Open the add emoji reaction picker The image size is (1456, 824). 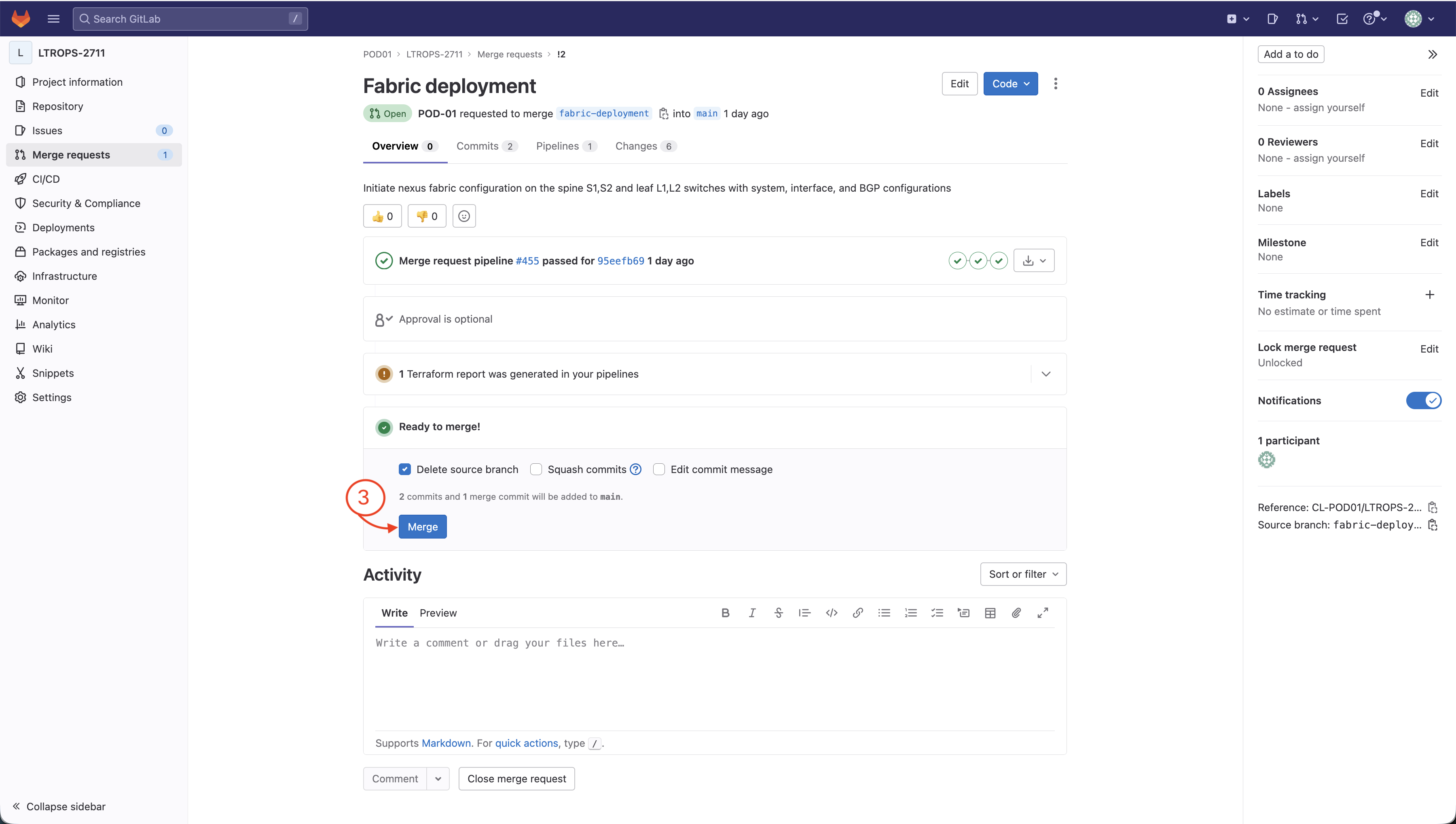click(x=463, y=216)
